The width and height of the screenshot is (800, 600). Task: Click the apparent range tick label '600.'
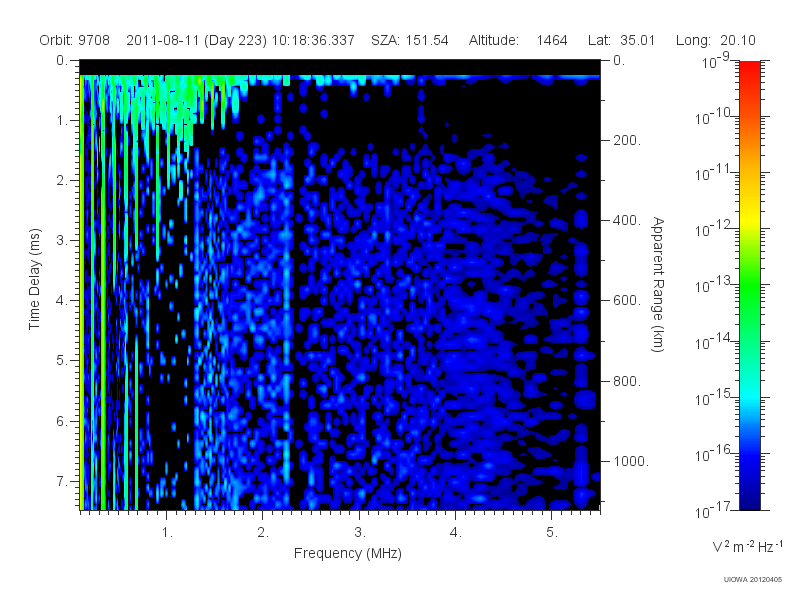(x=627, y=301)
